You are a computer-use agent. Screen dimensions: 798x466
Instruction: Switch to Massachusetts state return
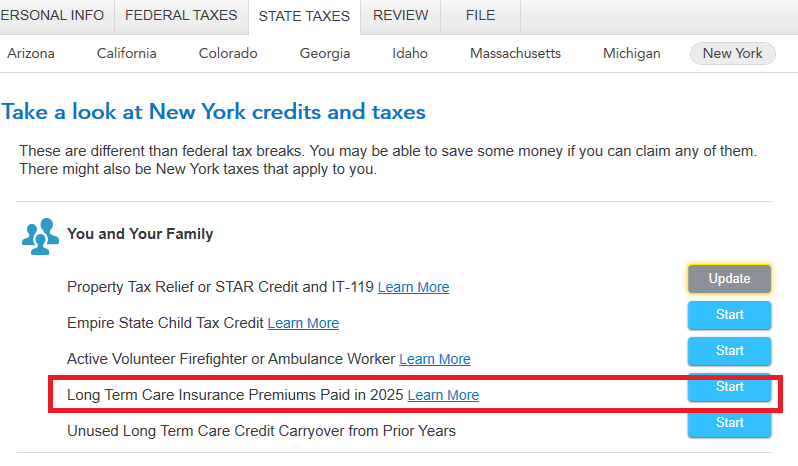point(515,54)
